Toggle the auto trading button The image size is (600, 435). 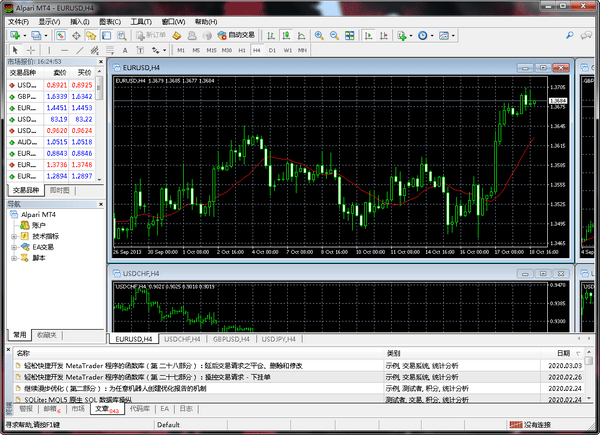[x=236, y=35]
